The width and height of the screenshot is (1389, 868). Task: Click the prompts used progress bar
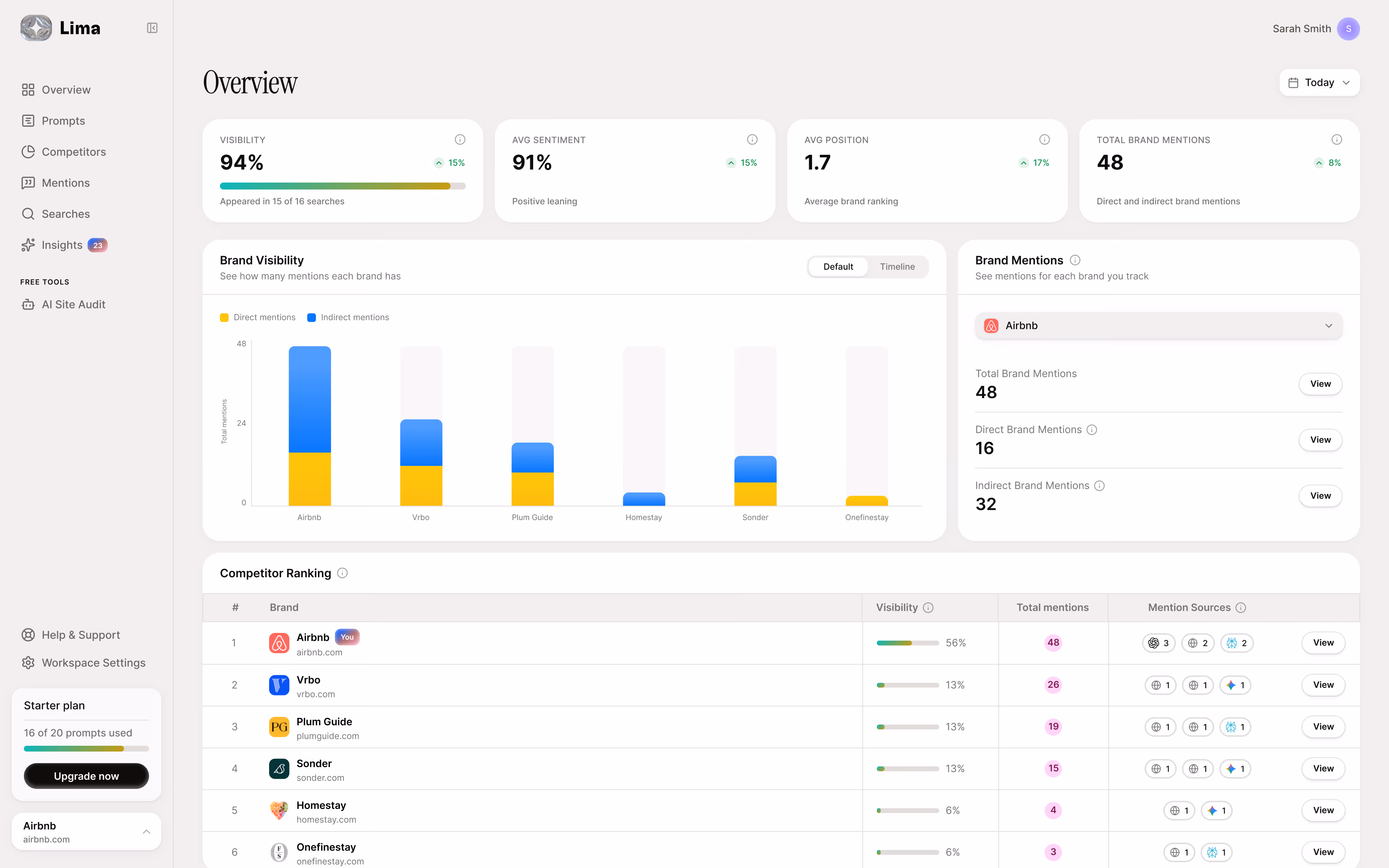tap(86, 749)
